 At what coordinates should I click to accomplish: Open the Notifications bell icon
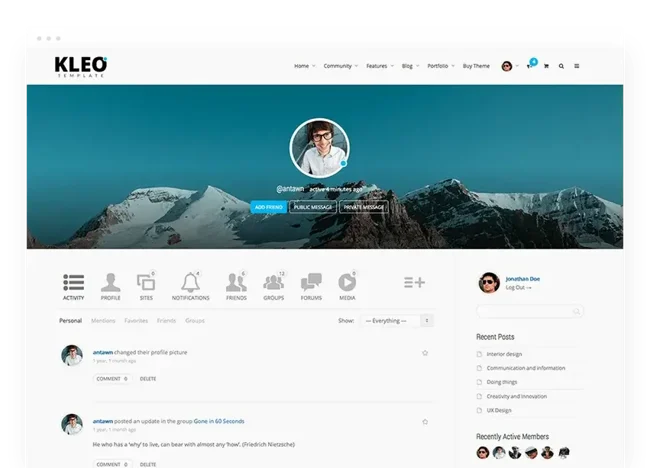tap(190, 284)
